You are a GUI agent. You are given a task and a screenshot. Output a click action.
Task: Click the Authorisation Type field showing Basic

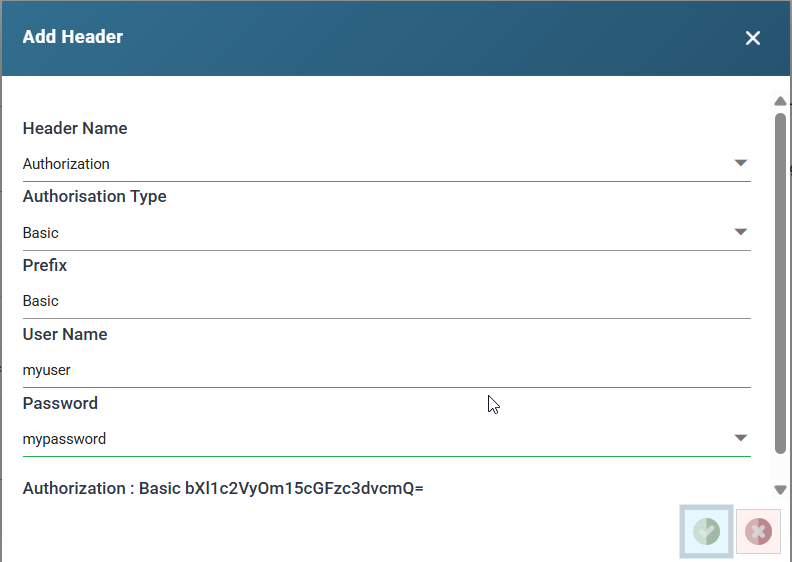[x=370, y=233]
